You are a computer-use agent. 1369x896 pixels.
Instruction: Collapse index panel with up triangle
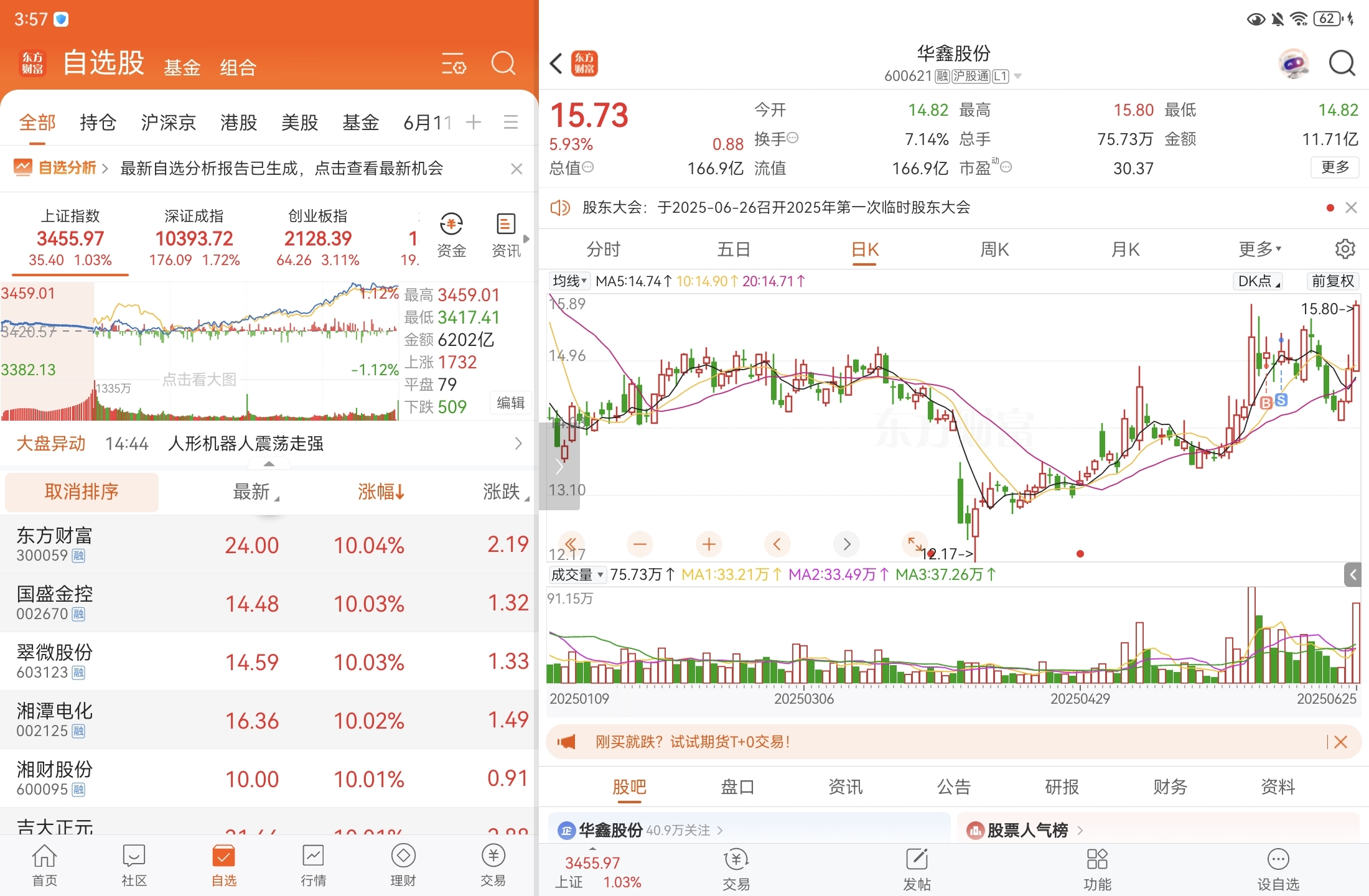point(269,464)
